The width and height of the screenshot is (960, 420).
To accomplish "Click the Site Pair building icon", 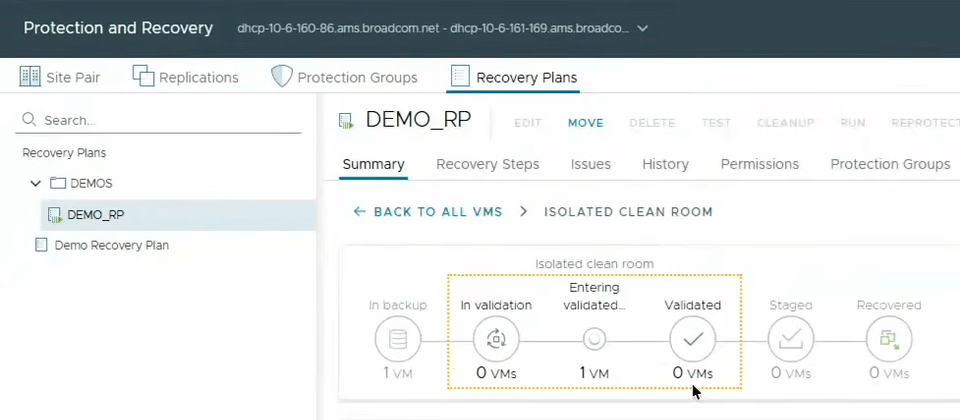I will (x=30, y=77).
